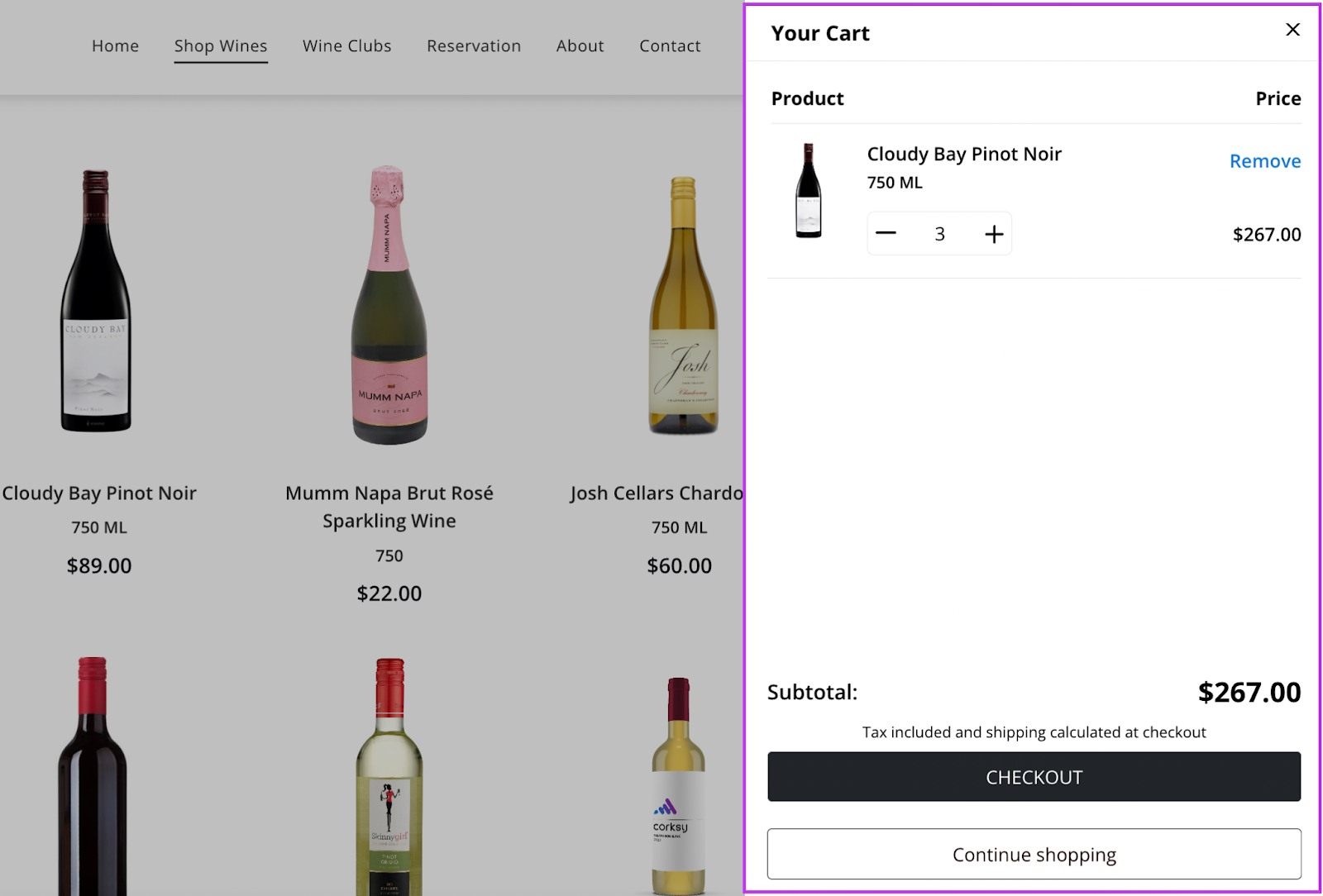Click the quantity field showing 3
1323x896 pixels.
[939, 234]
